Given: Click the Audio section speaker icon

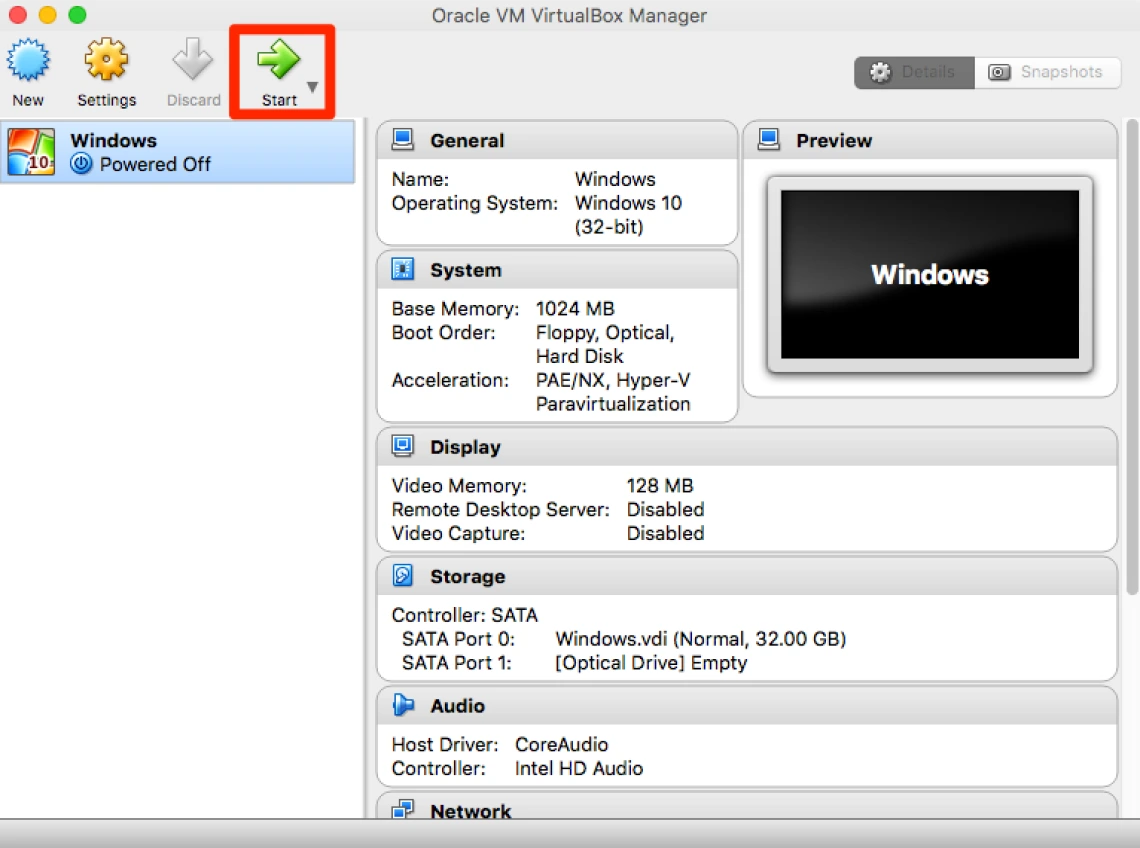Looking at the screenshot, I should [x=403, y=704].
